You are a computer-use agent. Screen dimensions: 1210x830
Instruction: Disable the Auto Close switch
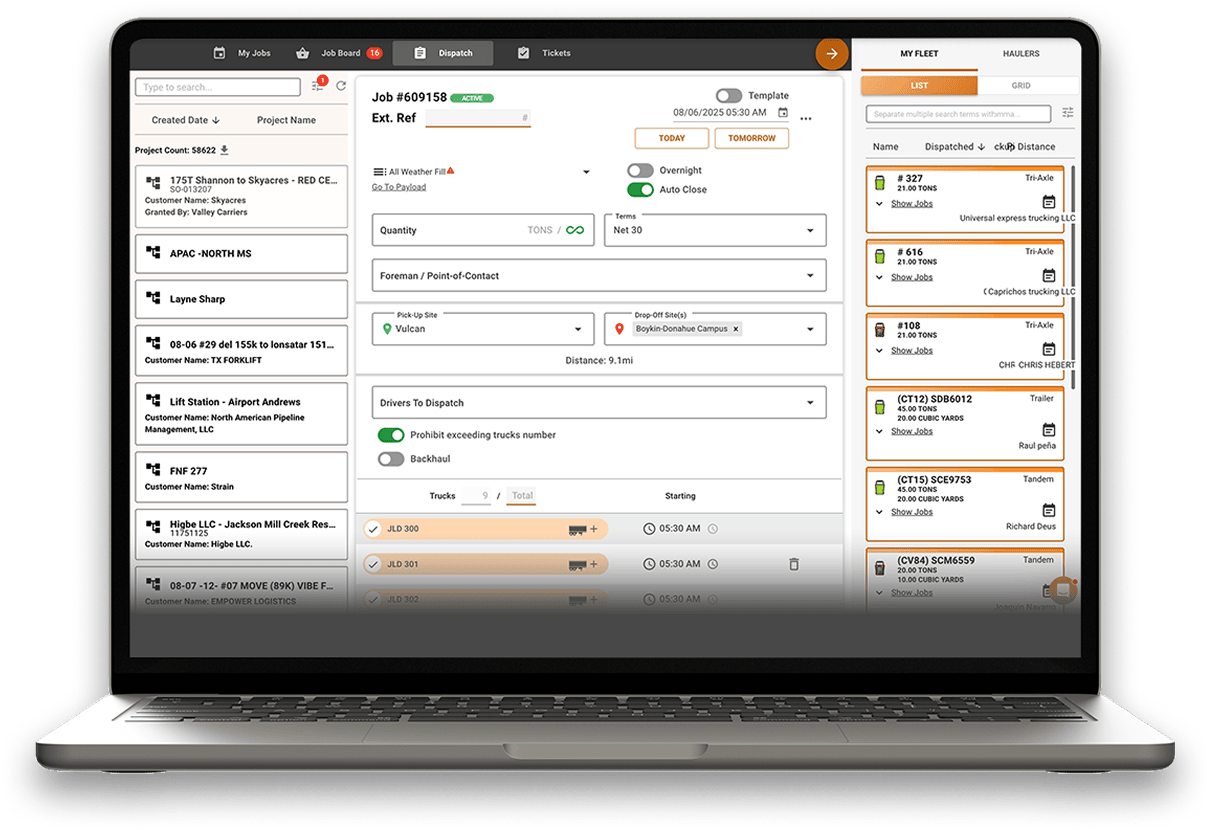640,190
